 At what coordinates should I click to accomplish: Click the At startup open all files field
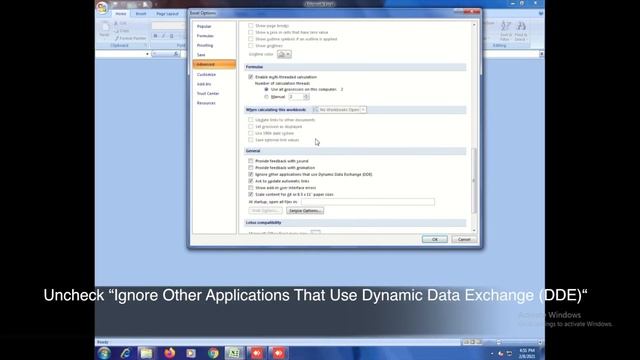pos(368,202)
